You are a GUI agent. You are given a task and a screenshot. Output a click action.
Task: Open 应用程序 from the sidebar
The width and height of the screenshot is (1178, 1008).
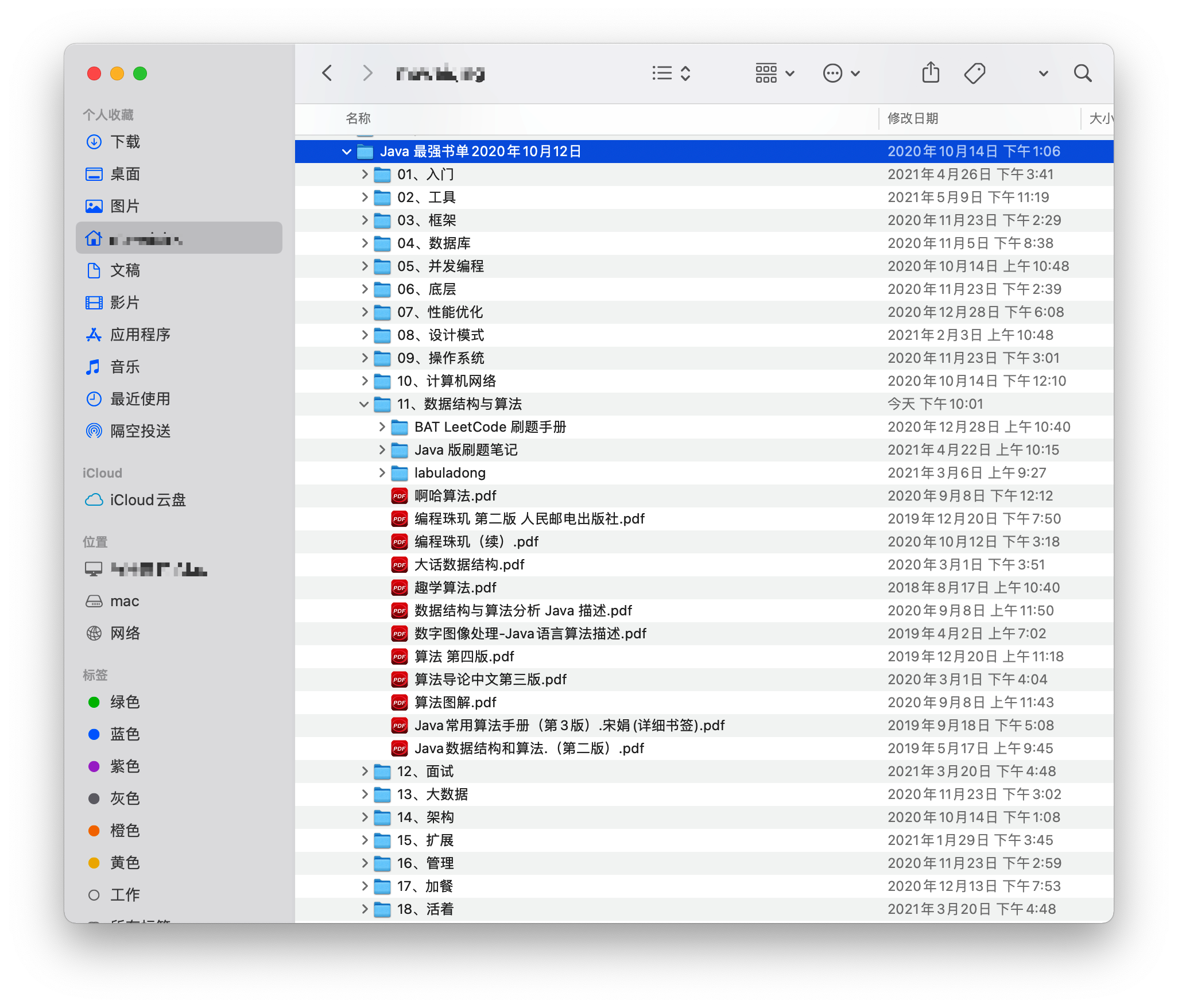point(140,335)
